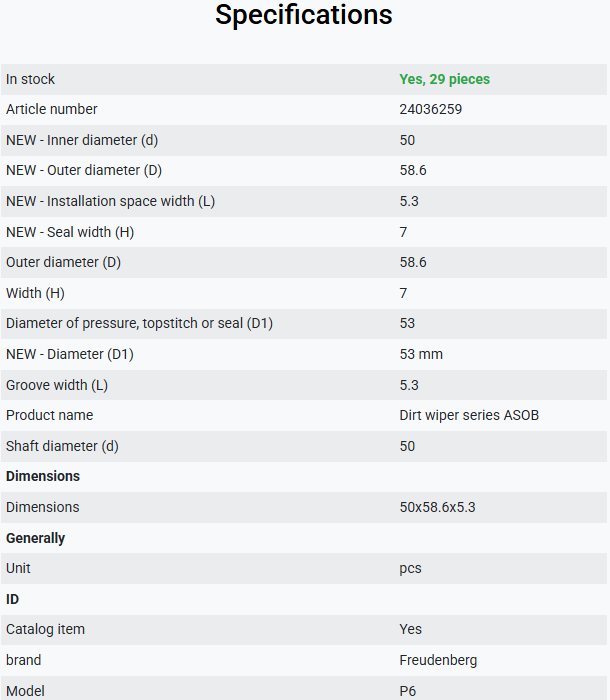Image resolution: width=610 pixels, height=700 pixels.
Task: Click the 'Shaft diameter (d)' label
Action: (x=62, y=446)
